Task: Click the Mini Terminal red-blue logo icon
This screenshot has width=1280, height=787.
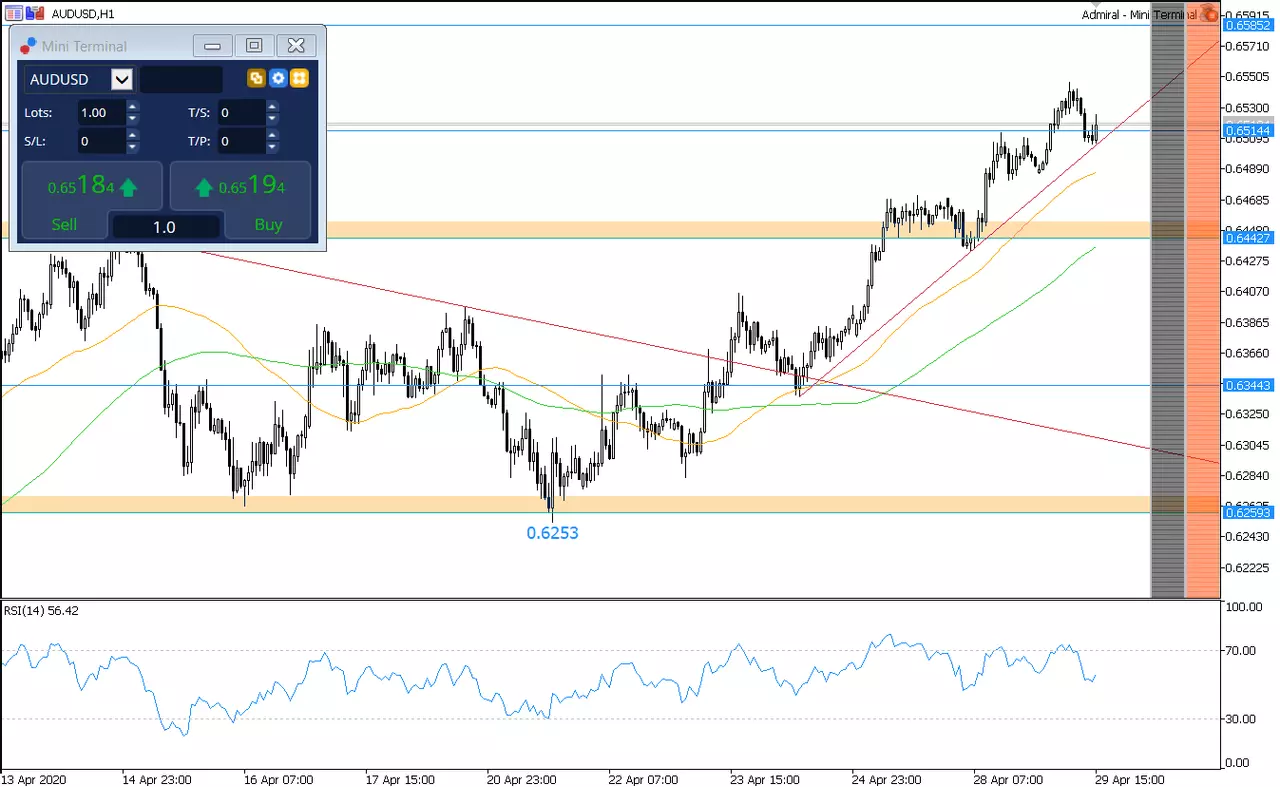Action: [28, 46]
